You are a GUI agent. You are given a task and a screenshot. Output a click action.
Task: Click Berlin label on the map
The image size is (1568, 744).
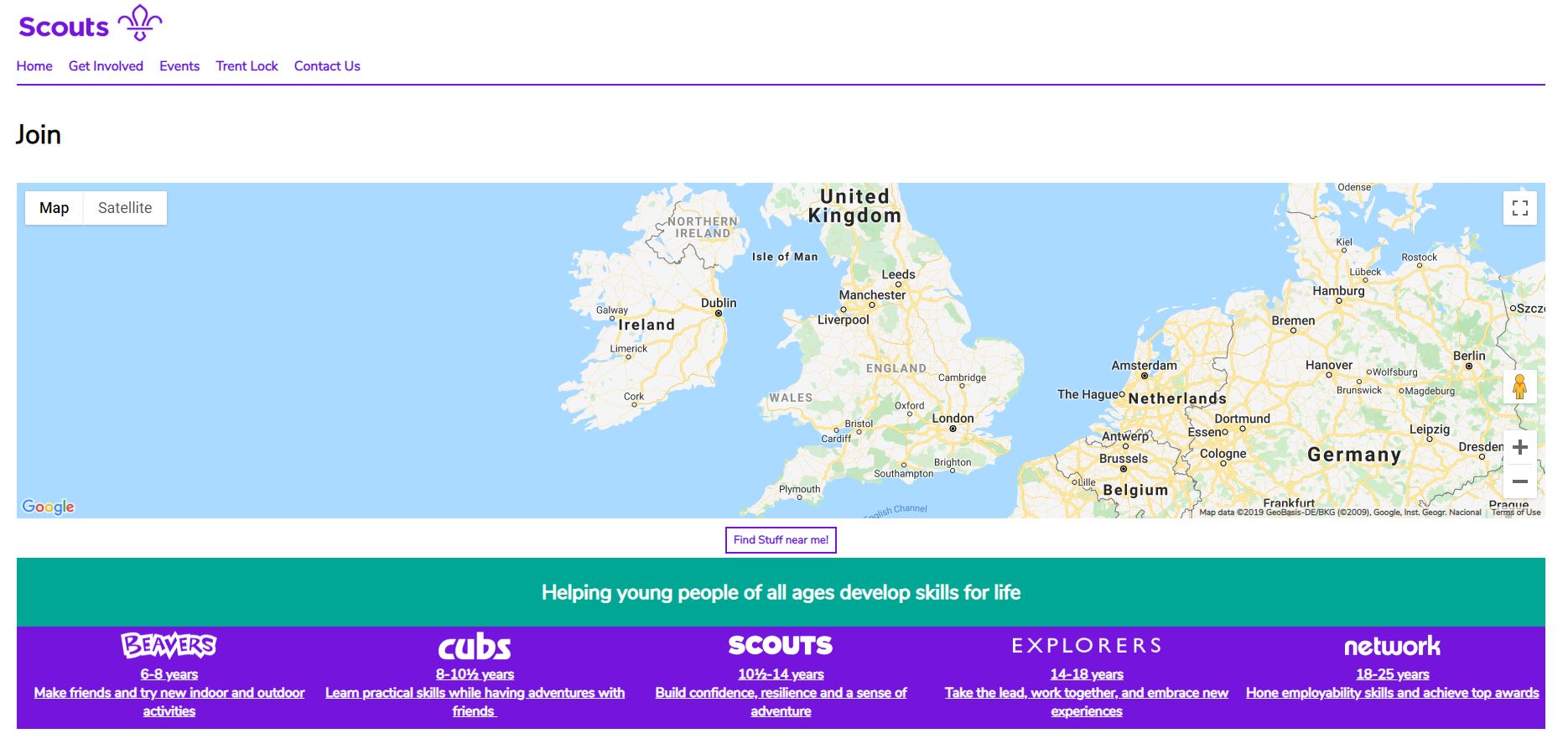1469,356
